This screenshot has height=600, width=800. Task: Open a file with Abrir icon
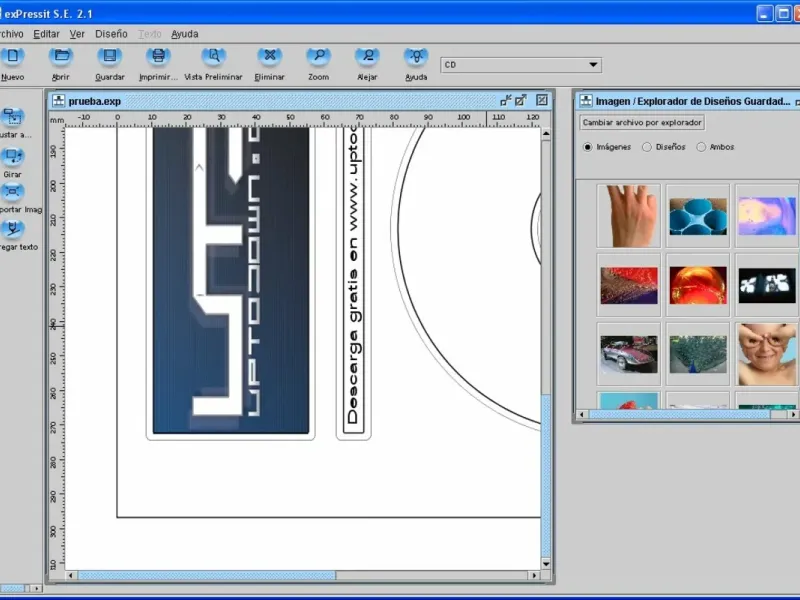(61, 57)
